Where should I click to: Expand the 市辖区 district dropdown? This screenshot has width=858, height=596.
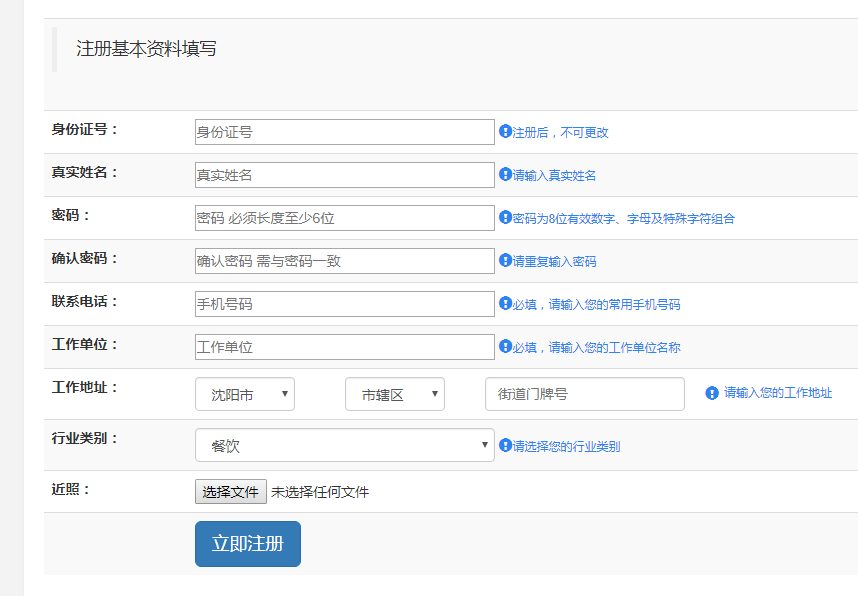[x=395, y=394]
